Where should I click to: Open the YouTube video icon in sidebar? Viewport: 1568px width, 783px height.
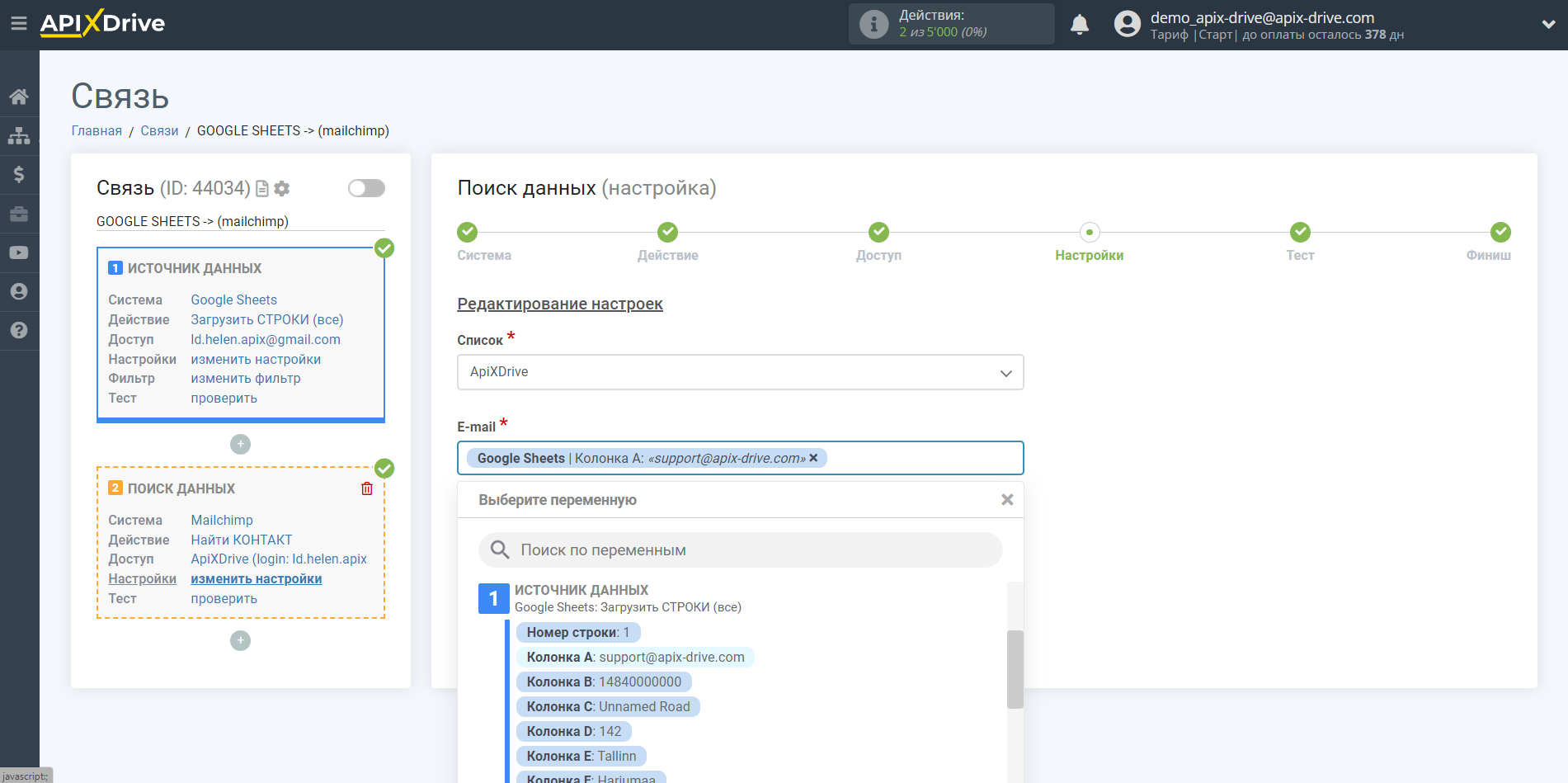tap(19, 252)
